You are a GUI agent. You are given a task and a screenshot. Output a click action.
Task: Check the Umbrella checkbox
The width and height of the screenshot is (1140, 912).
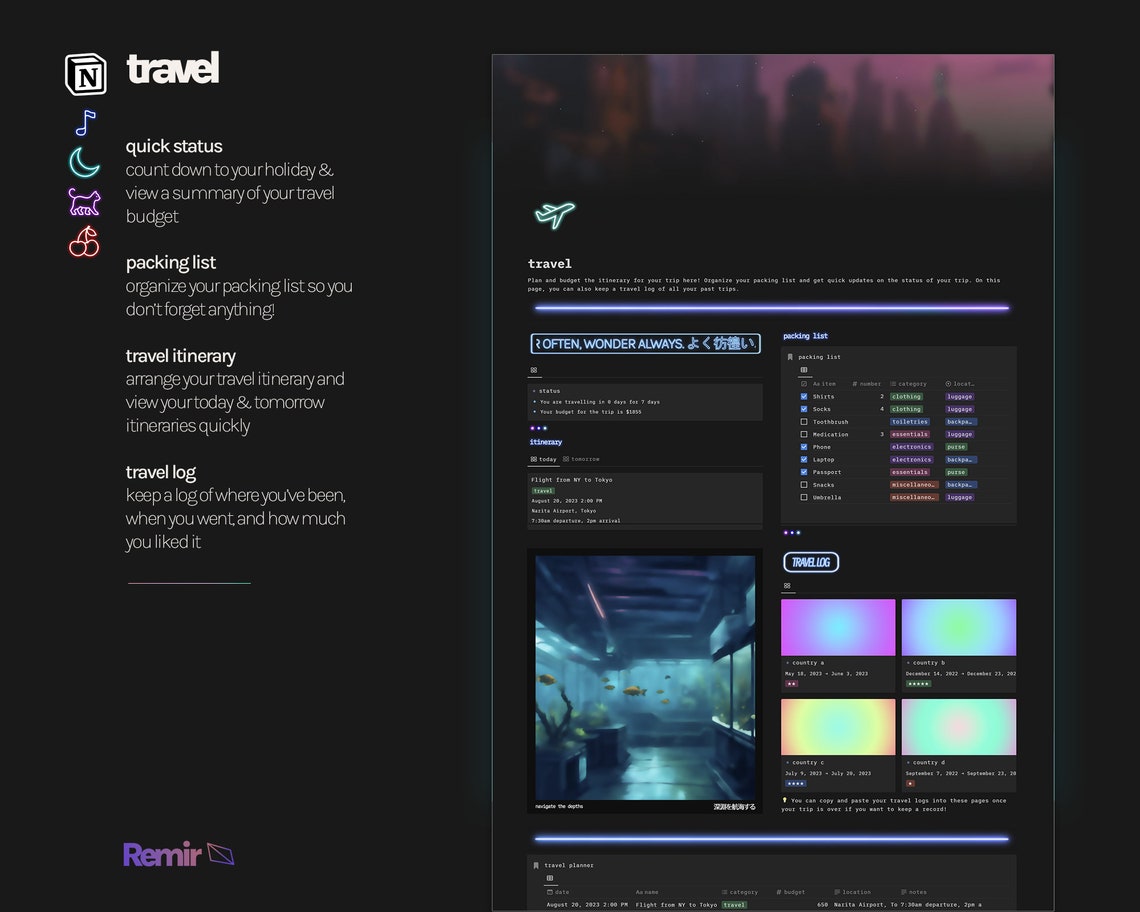tap(803, 497)
